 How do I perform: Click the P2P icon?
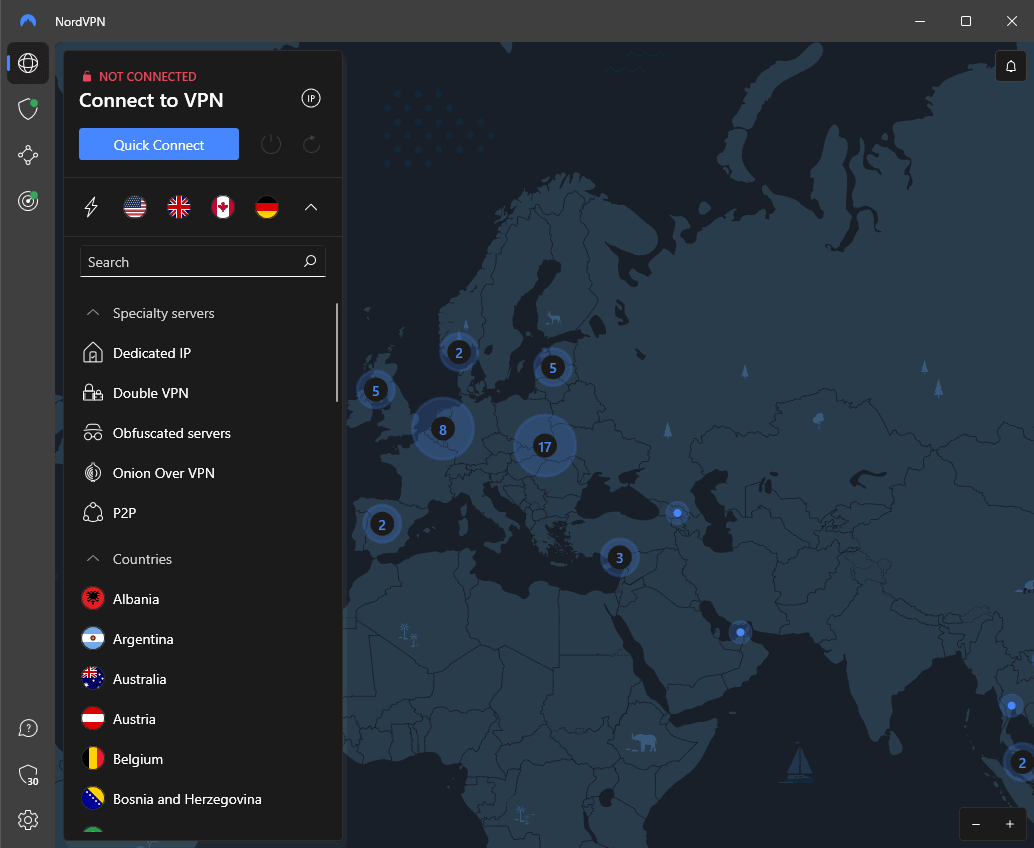pos(93,513)
